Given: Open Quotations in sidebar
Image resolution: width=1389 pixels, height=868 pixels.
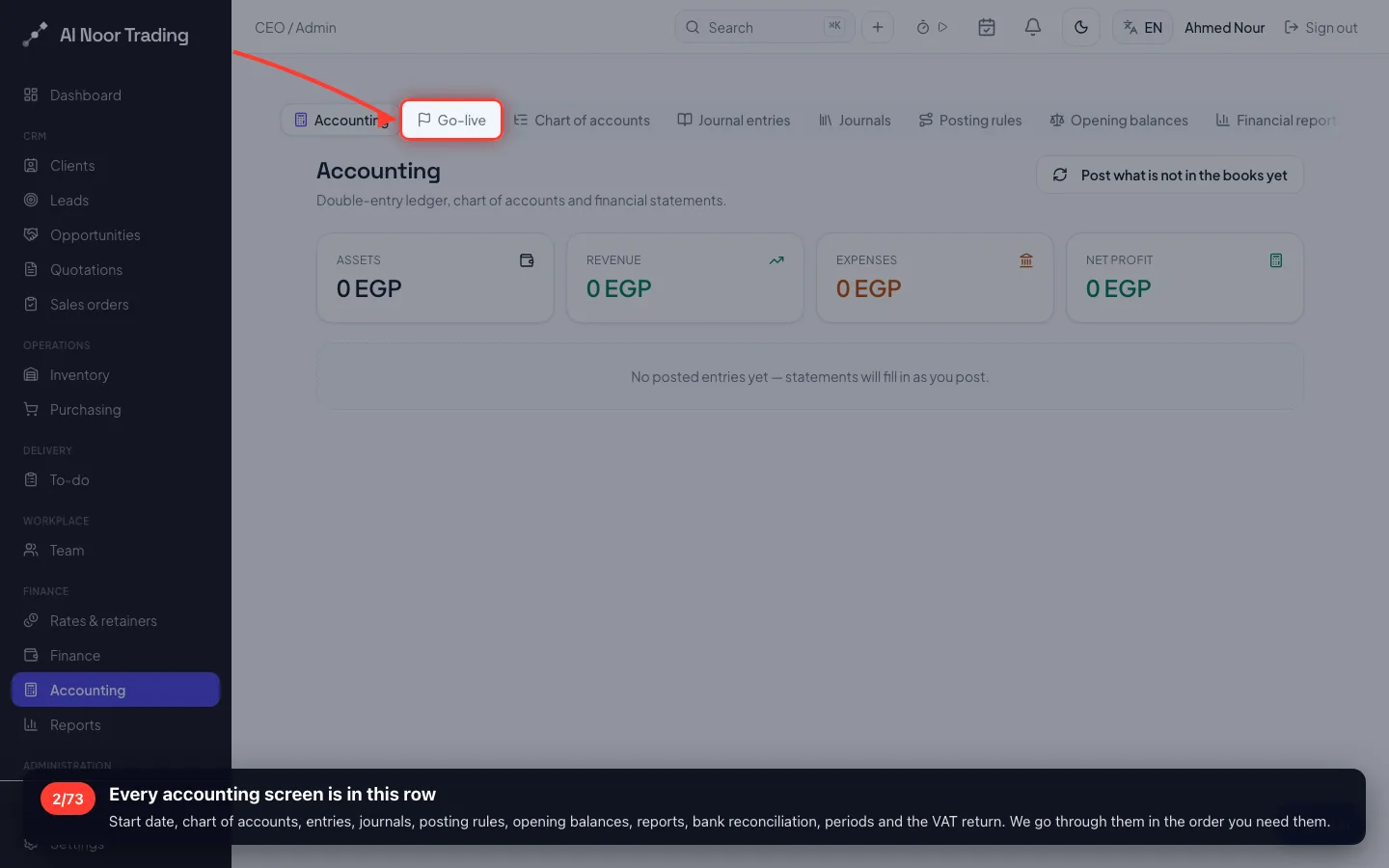Looking at the screenshot, I should tap(116, 269).
